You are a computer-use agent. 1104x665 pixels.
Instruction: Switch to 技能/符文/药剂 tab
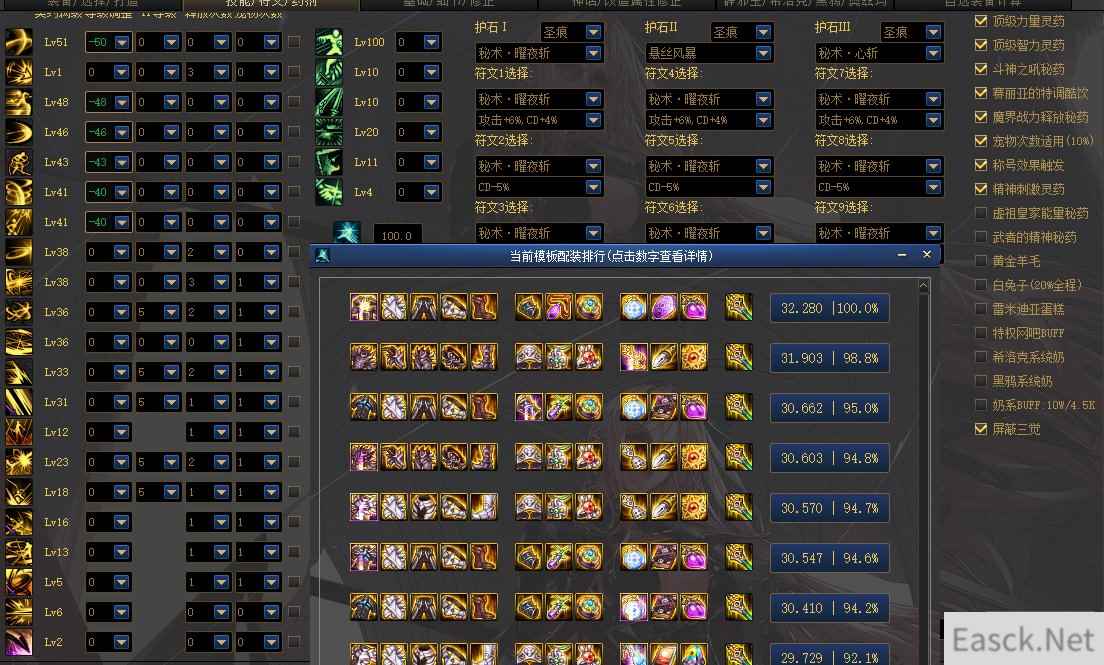271,3
